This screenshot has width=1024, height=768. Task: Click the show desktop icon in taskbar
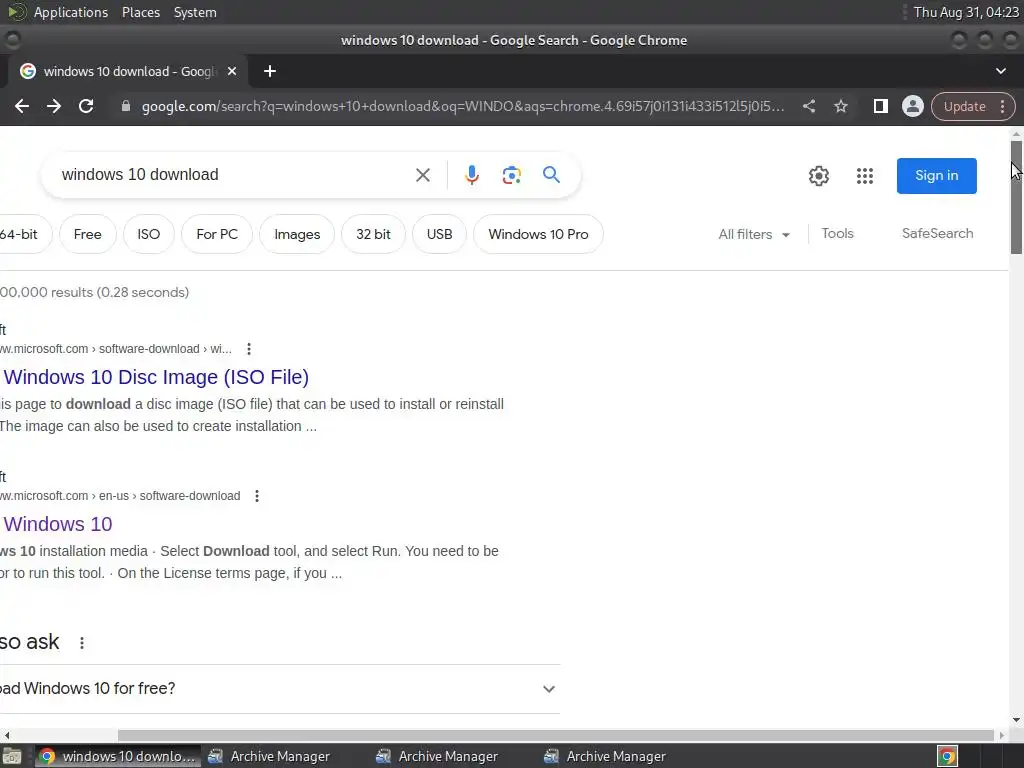tap(12, 756)
